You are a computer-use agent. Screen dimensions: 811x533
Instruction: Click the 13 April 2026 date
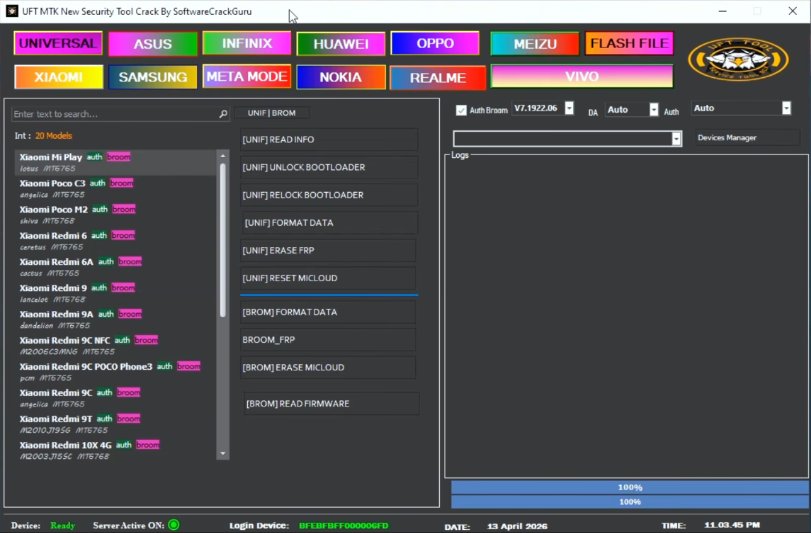point(517,526)
